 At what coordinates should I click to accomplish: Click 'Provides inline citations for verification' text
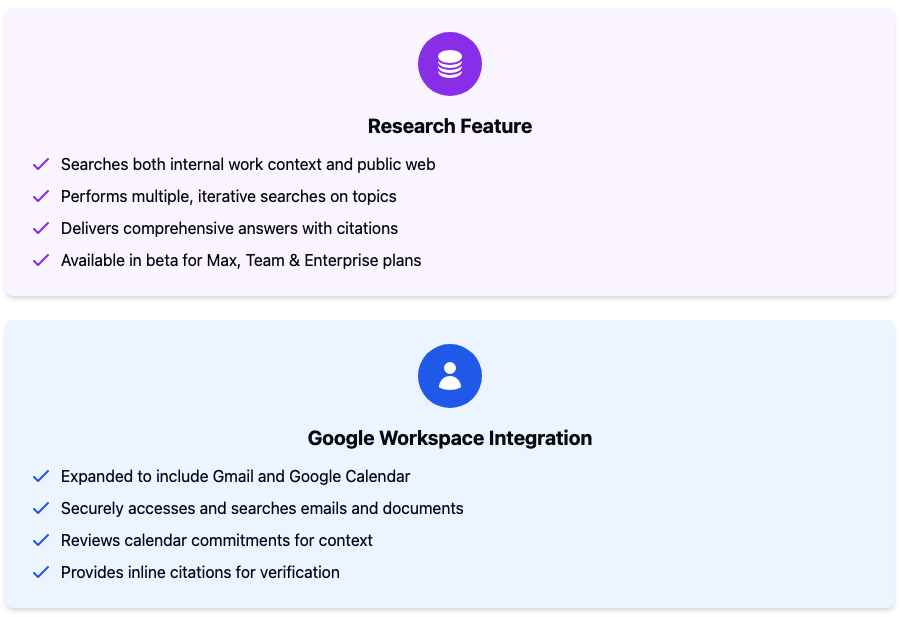(200, 573)
